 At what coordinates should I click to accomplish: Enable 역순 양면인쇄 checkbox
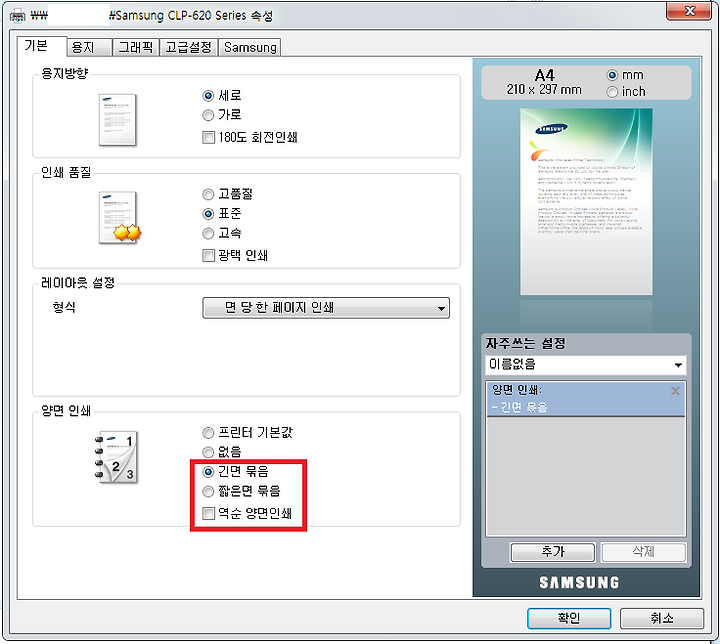[247, 513]
